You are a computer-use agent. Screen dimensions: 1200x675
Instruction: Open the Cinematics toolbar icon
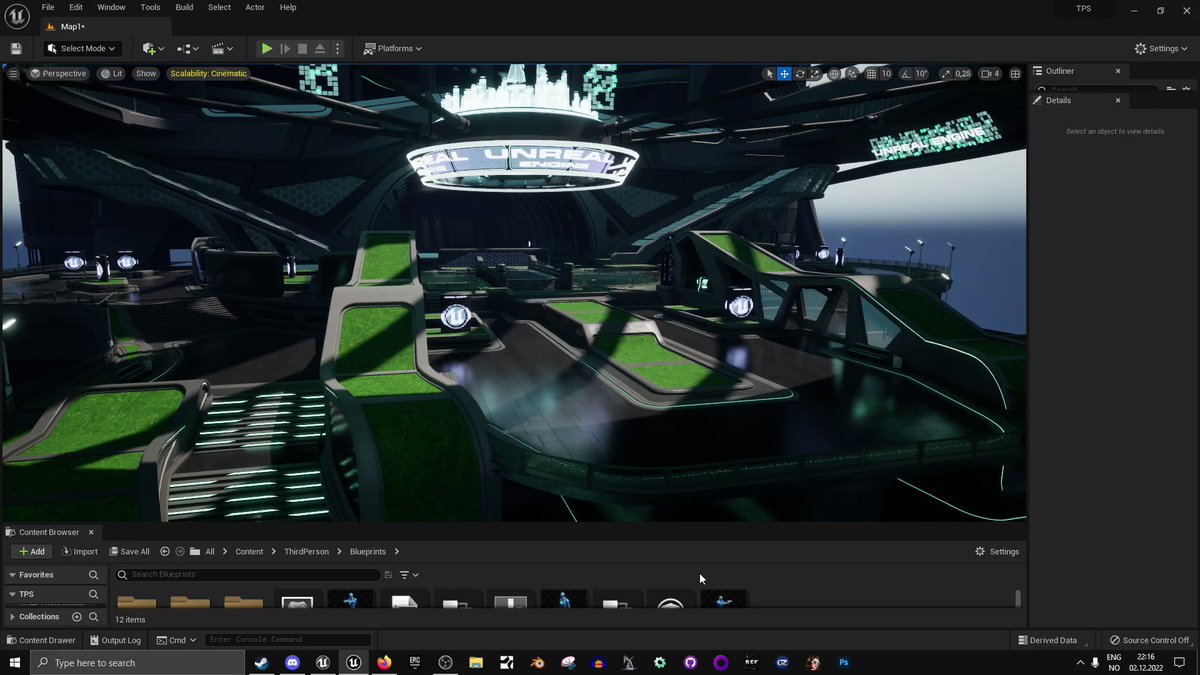click(x=220, y=48)
